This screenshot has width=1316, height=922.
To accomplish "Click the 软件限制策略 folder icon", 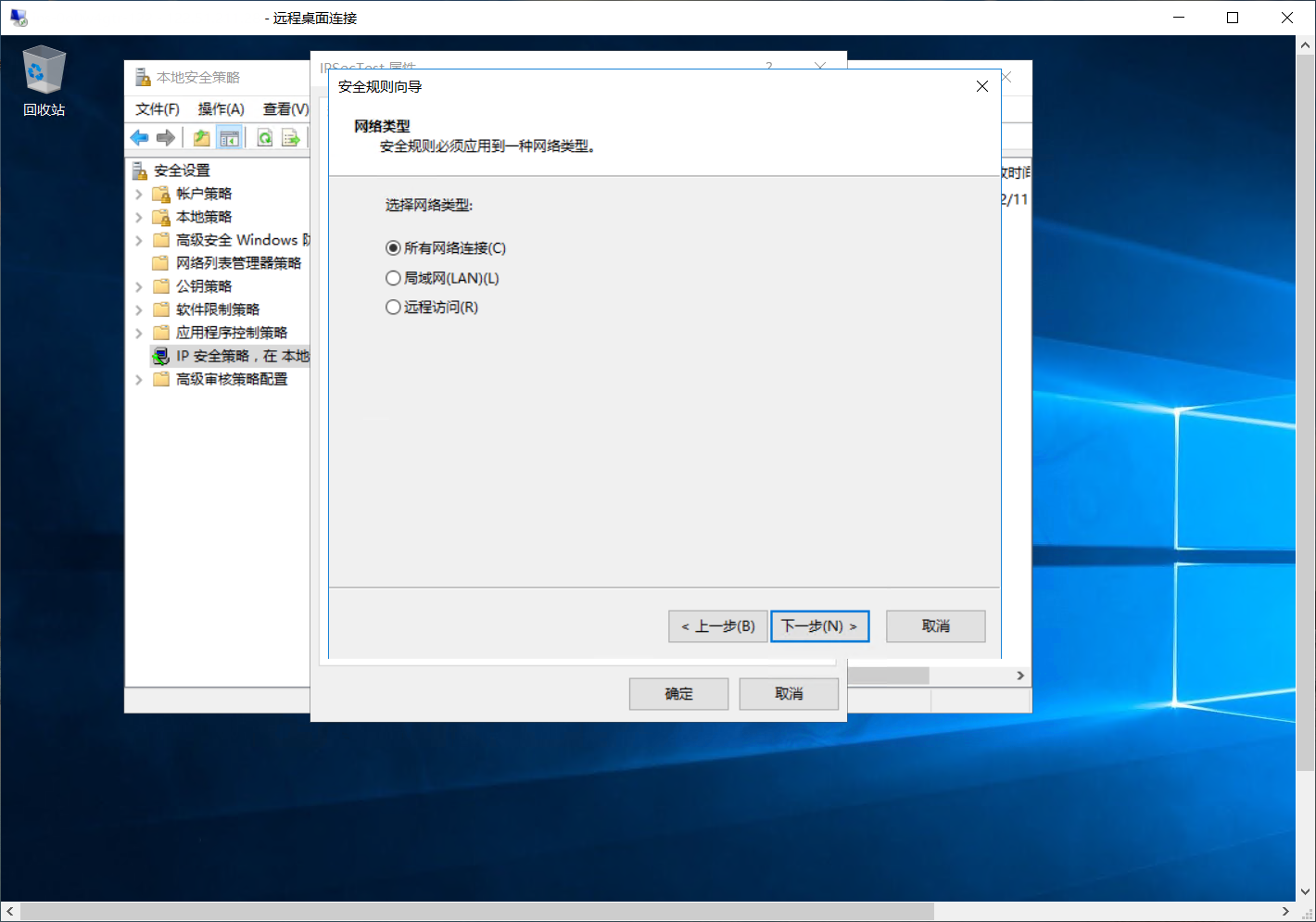I will [161, 309].
